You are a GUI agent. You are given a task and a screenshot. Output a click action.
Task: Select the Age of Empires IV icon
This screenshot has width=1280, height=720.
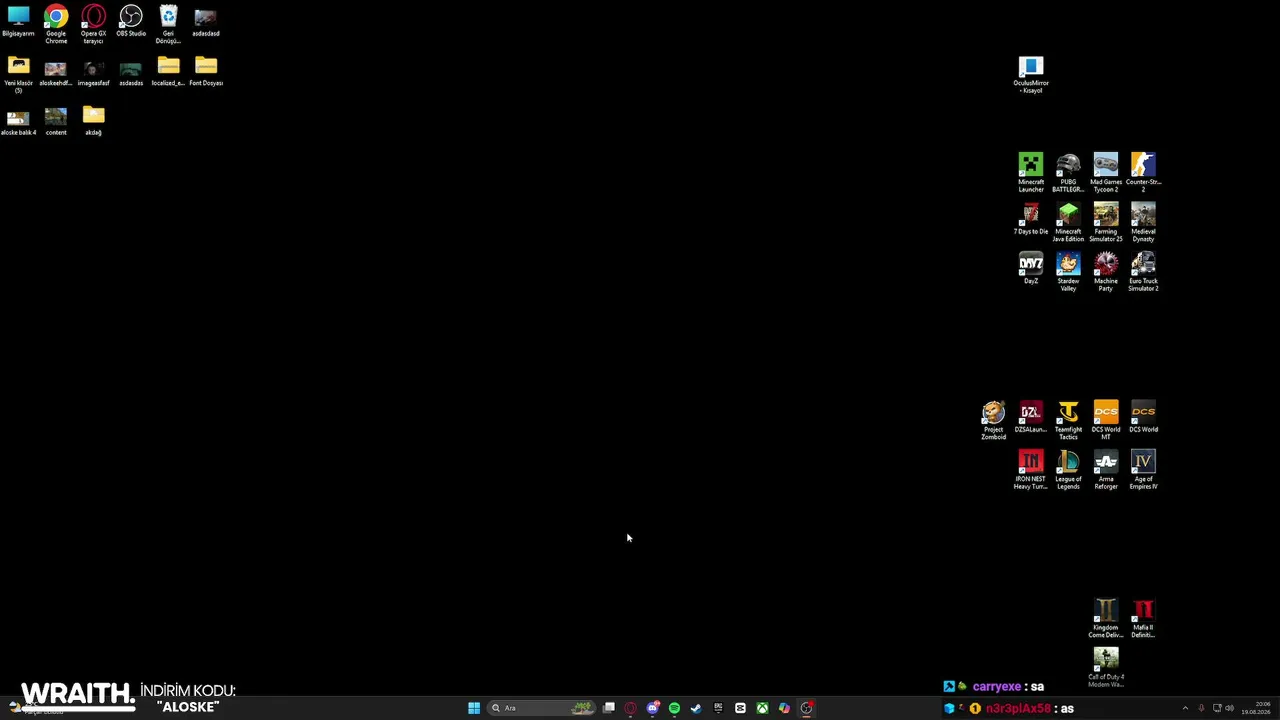point(1143,470)
